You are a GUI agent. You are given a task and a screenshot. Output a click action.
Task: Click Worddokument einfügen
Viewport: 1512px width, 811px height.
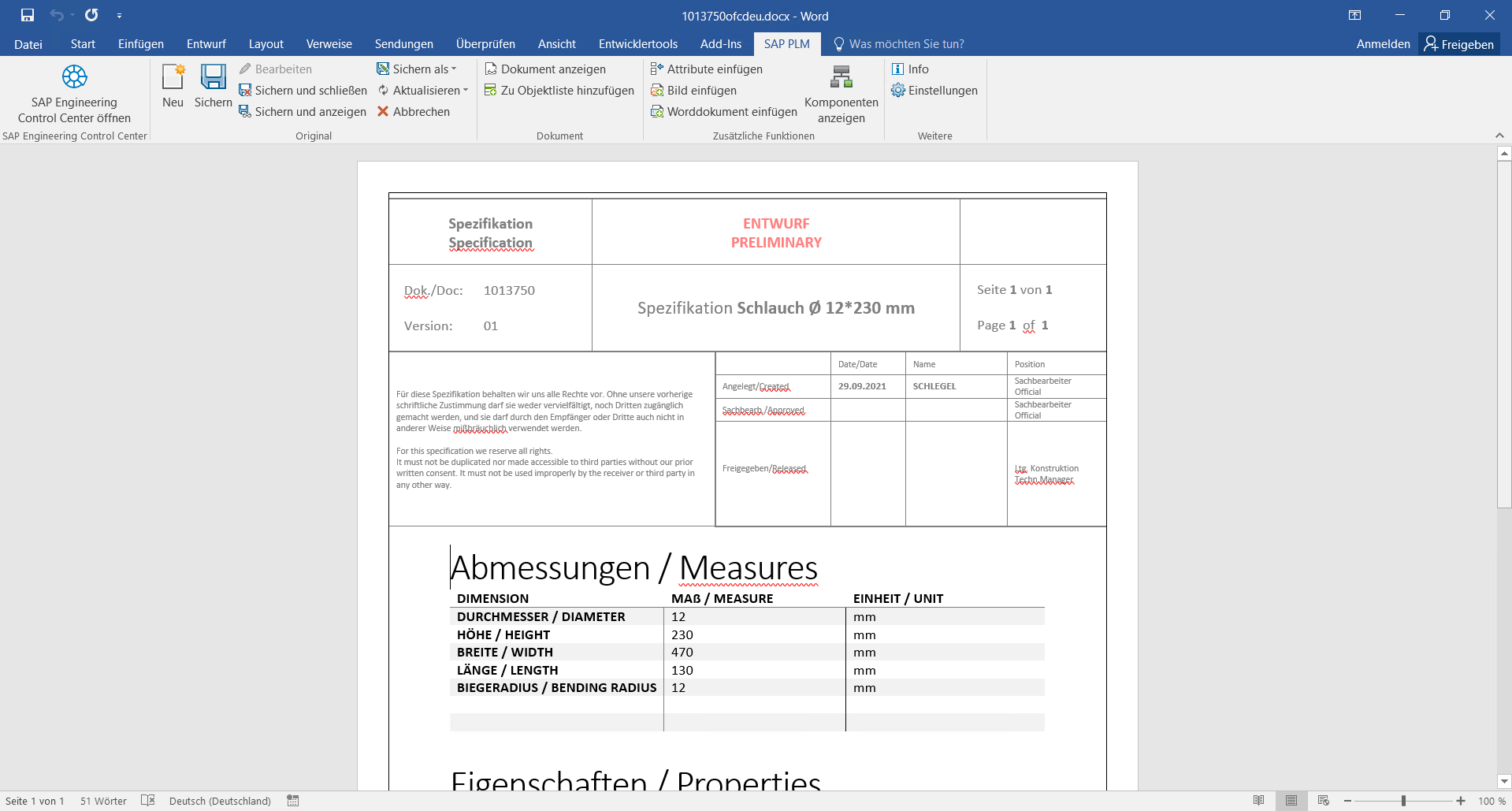pos(724,112)
